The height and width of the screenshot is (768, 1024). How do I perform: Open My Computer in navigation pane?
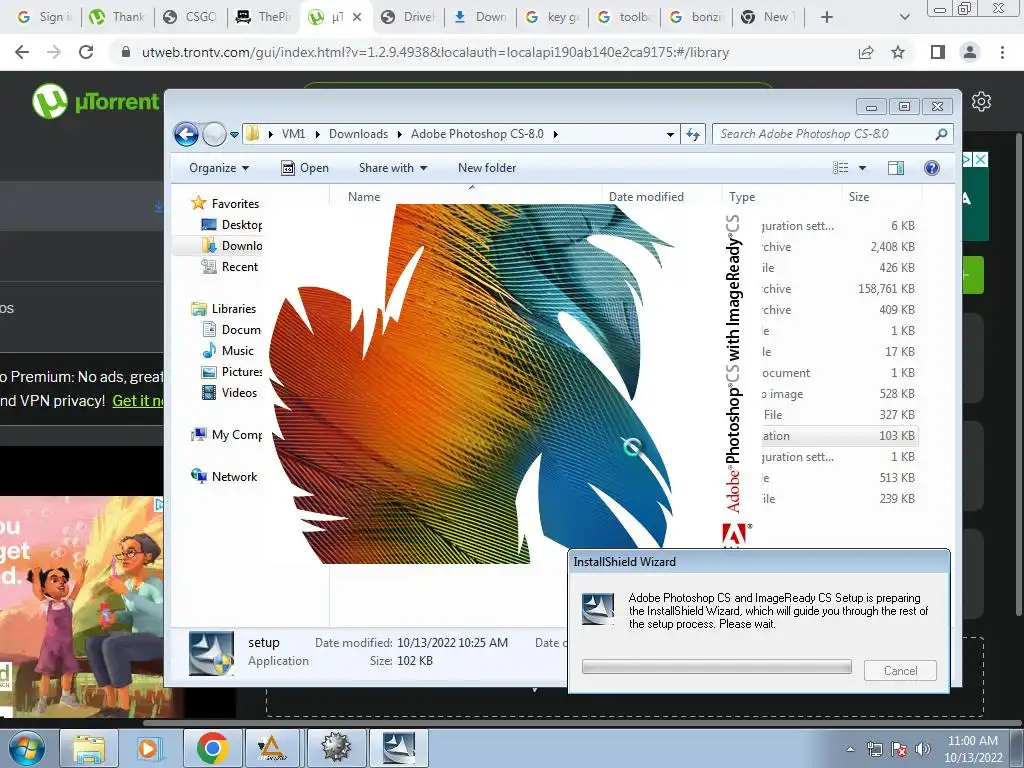(227, 435)
